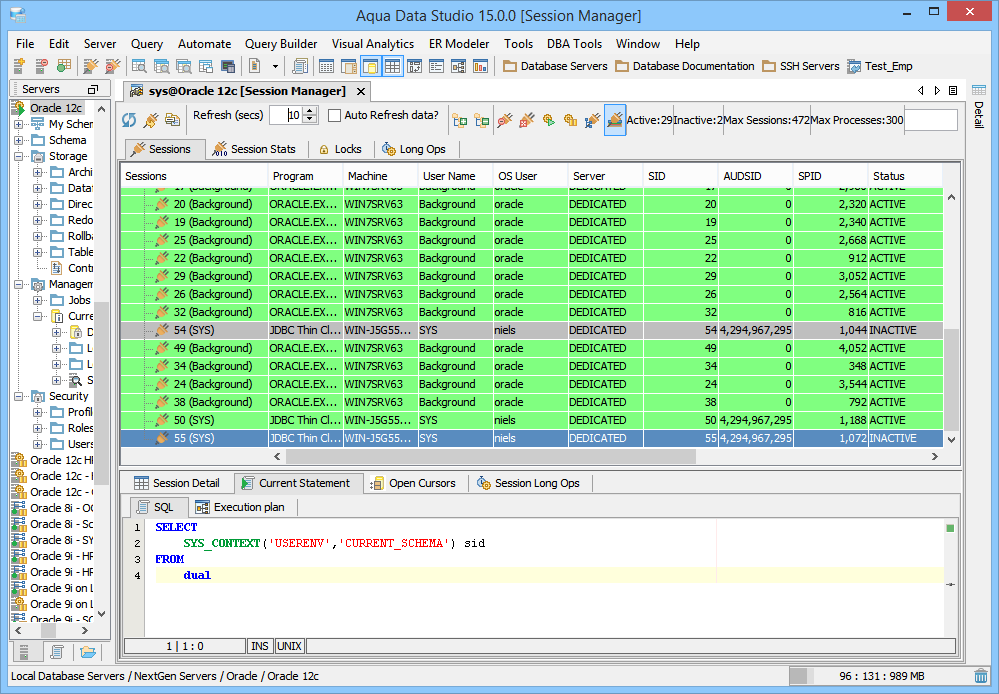Open the SSH Servers bookmark folder

pos(800,66)
